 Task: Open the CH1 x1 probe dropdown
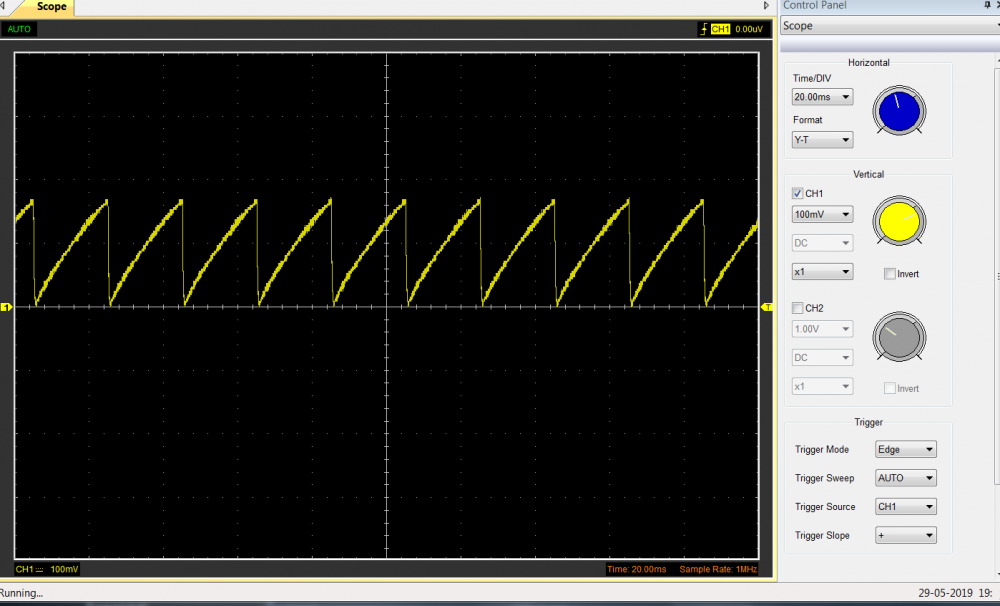click(x=822, y=272)
